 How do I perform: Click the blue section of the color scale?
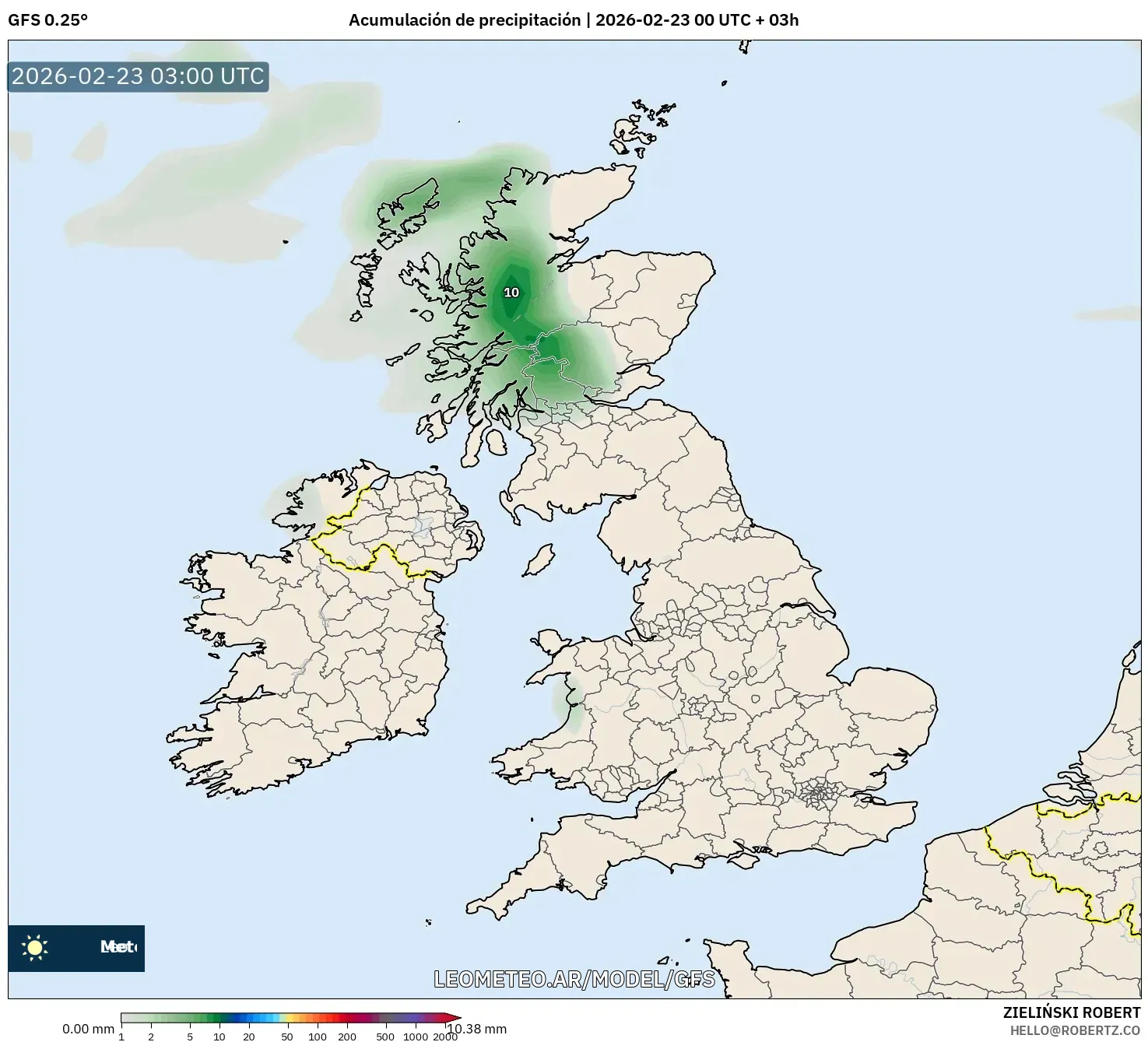coord(241,1017)
